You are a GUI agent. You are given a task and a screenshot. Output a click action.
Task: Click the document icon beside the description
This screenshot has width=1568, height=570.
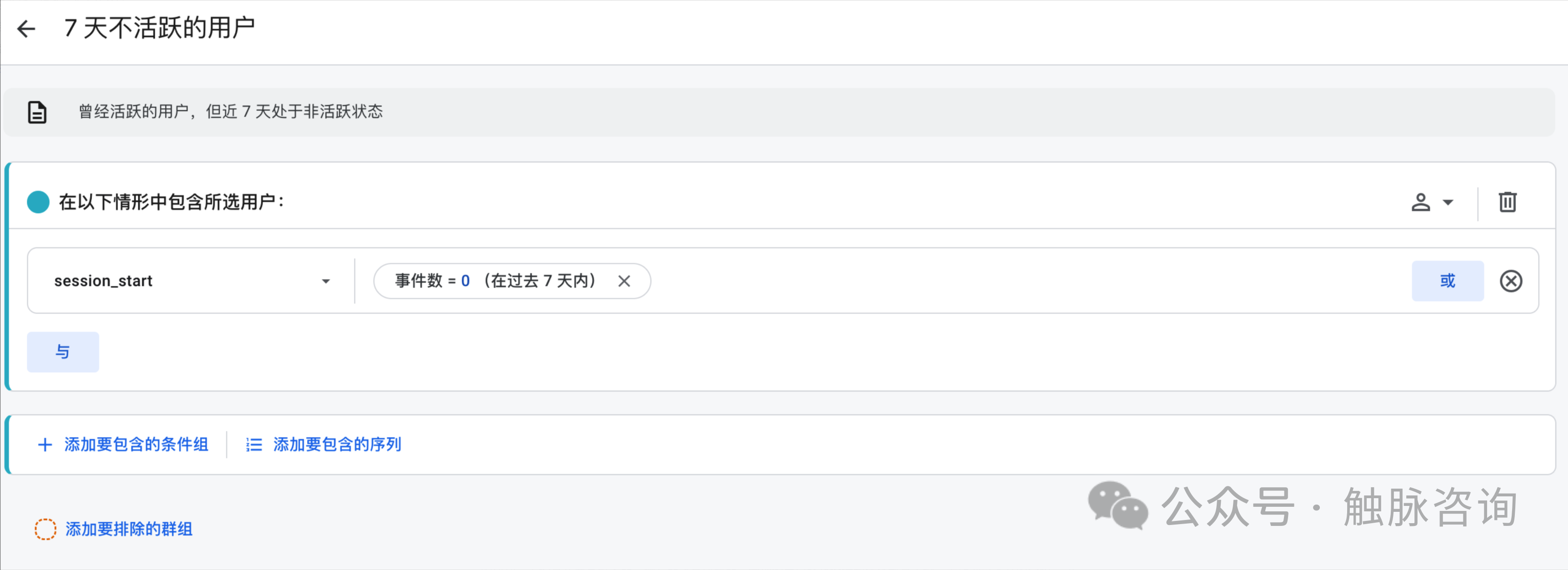pyautogui.click(x=37, y=113)
